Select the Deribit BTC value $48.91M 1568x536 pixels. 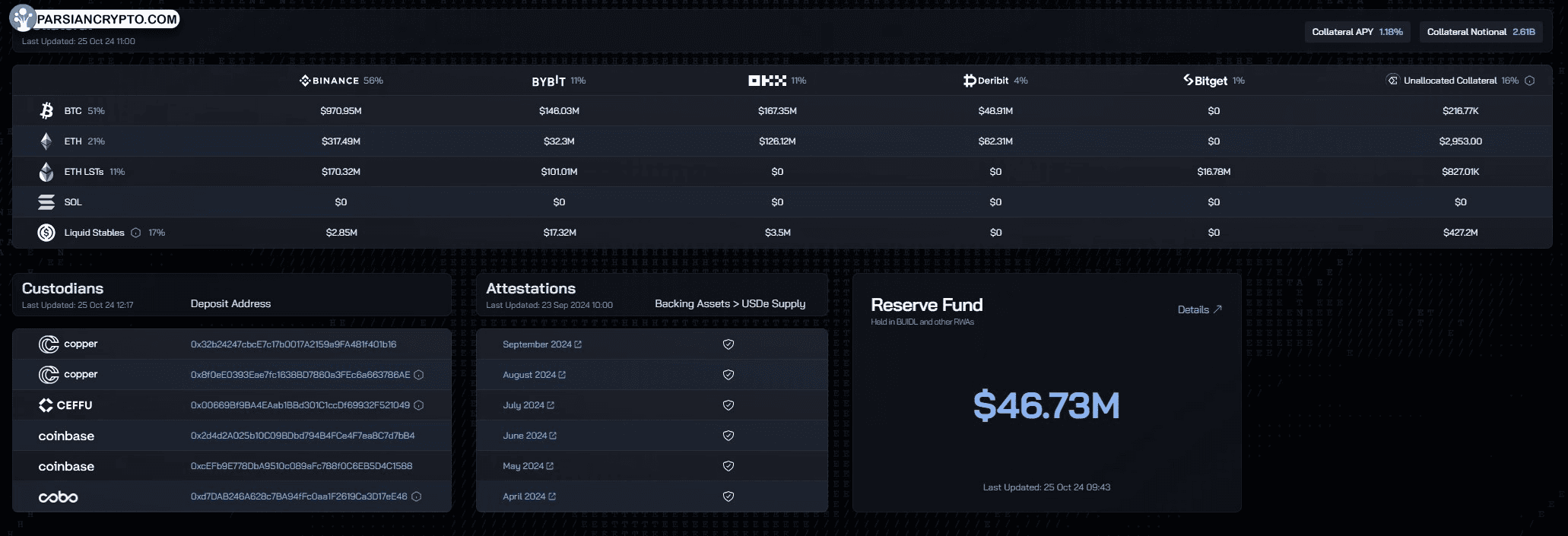(x=995, y=111)
